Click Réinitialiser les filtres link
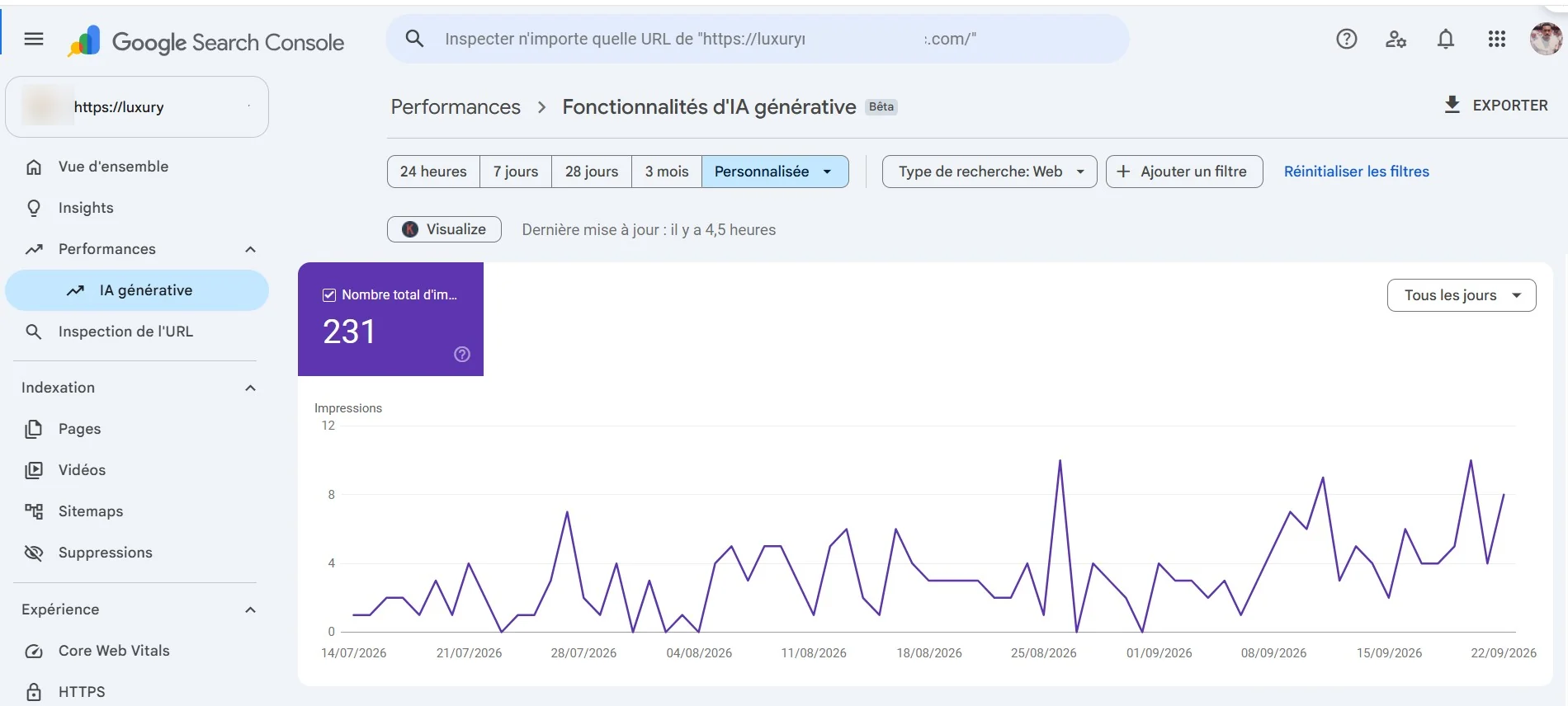Image resolution: width=1568 pixels, height=706 pixels. pyautogui.click(x=1357, y=172)
